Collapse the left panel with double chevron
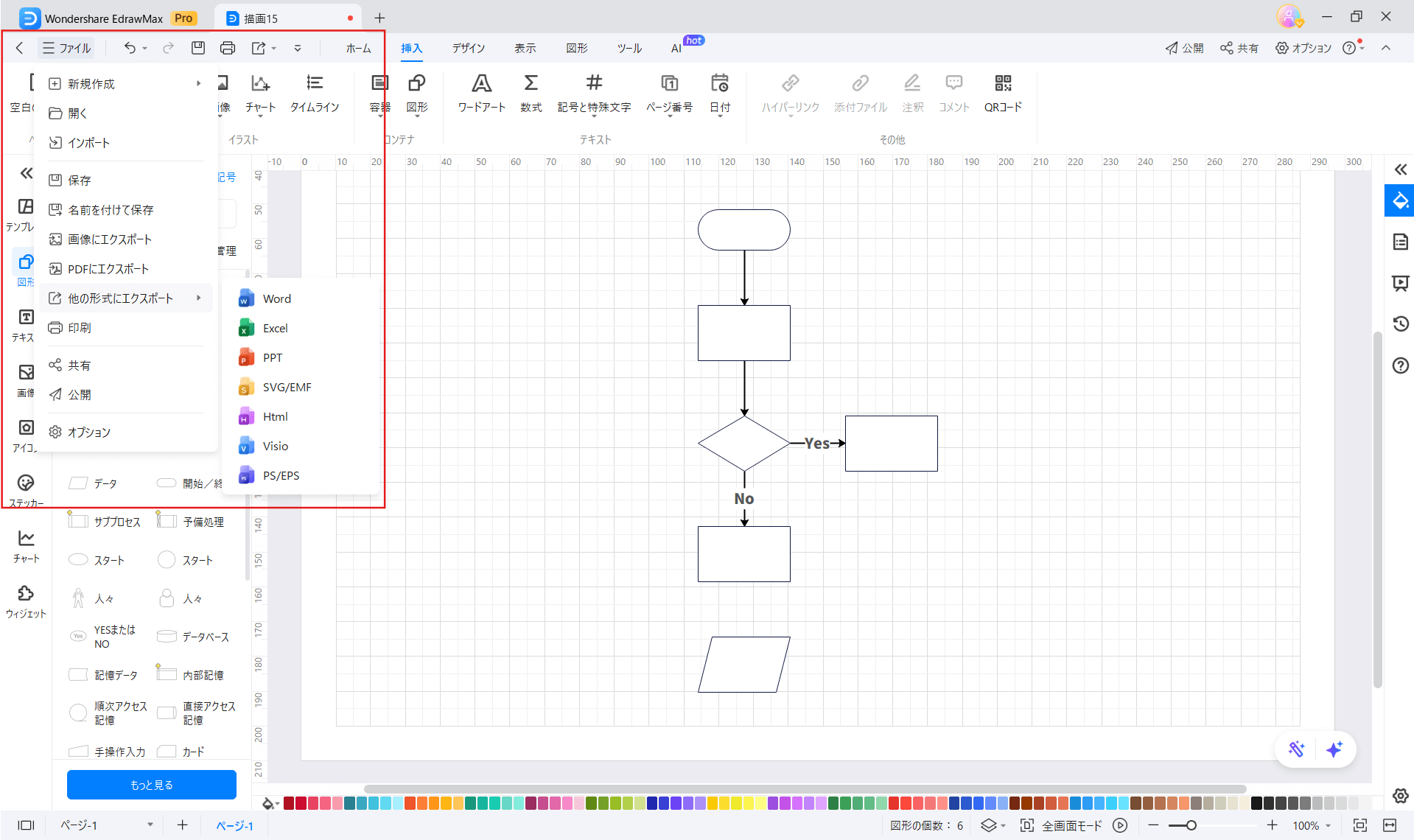The width and height of the screenshot is (1414, 840). [x=27, y=173]
